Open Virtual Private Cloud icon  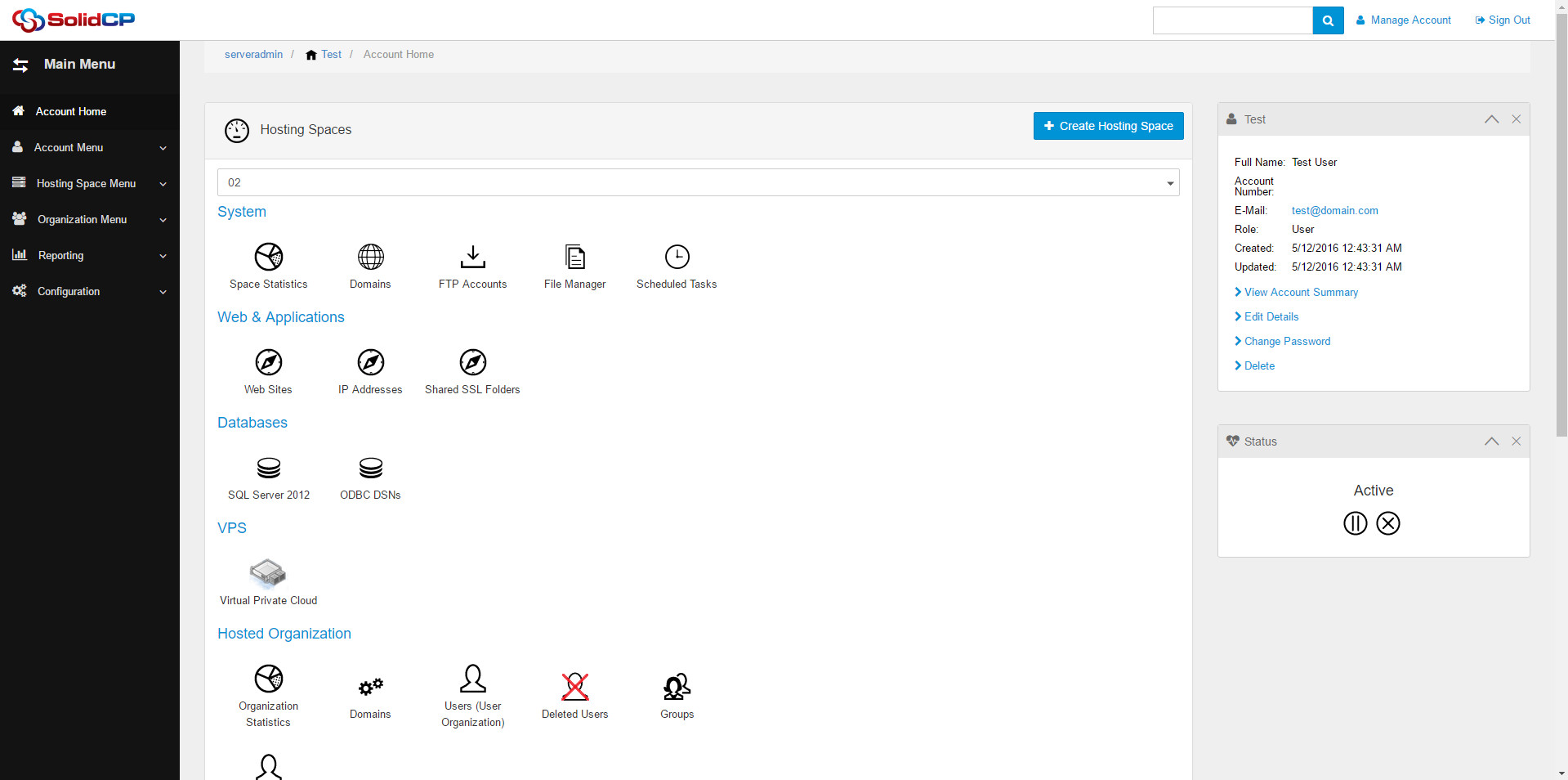pyautogui.click(x=268, y=573)
